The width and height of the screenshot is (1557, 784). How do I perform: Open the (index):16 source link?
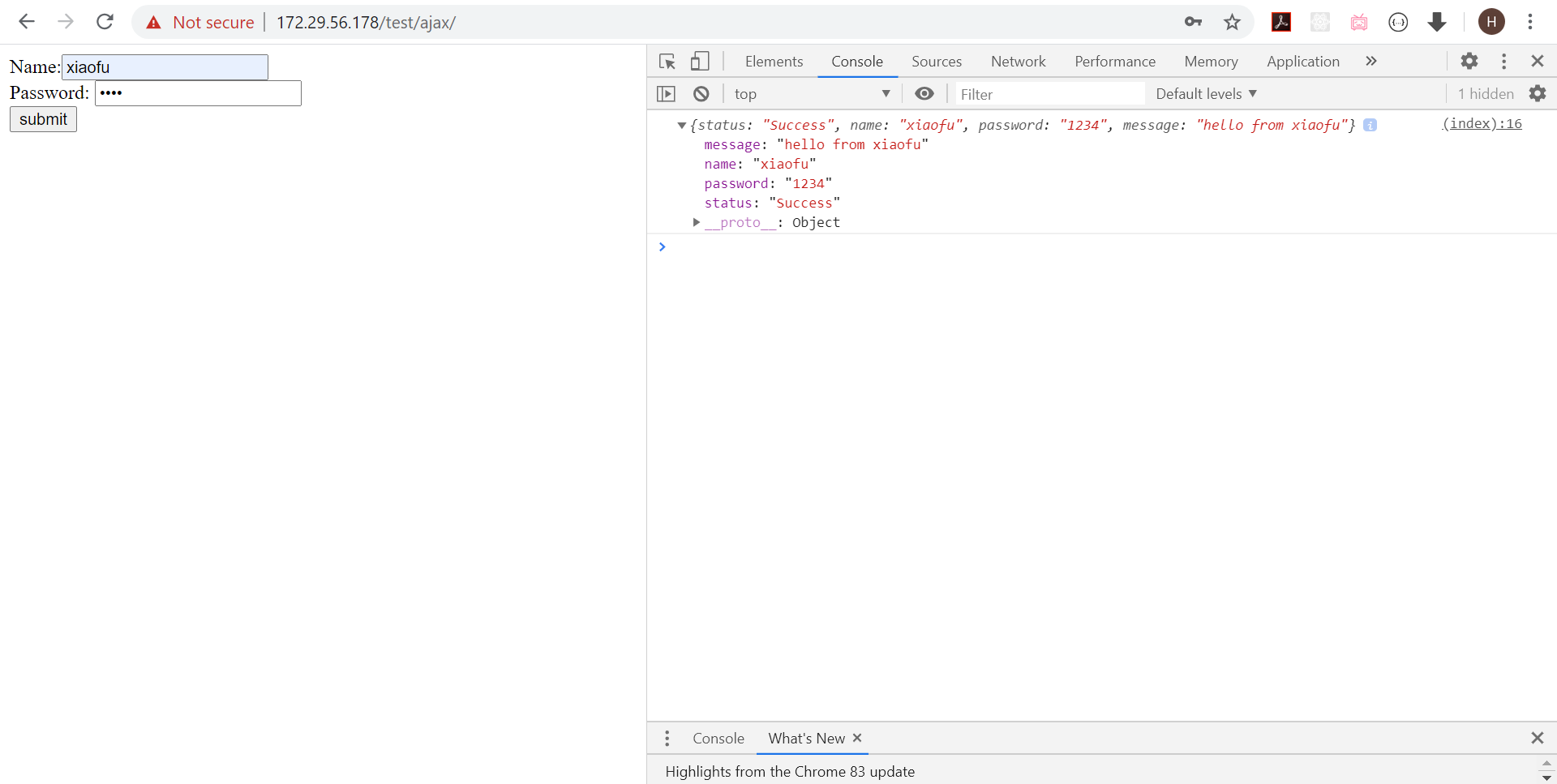click(1482, 123)
